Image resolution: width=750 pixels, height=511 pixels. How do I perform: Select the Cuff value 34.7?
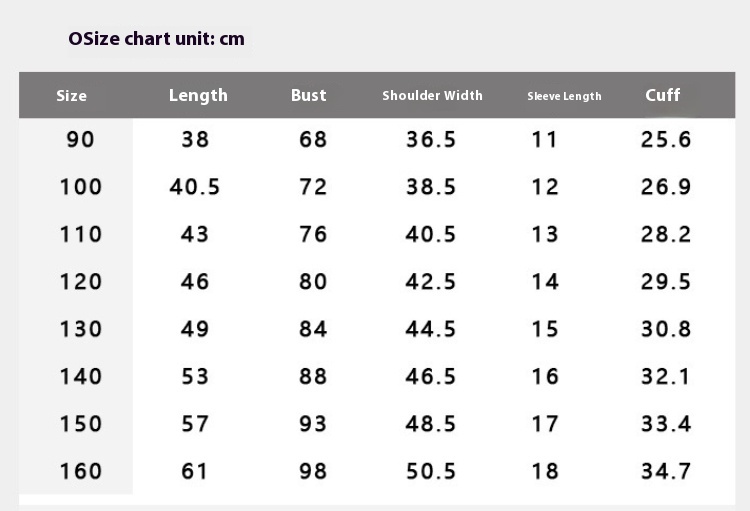(x=666, y=471)
